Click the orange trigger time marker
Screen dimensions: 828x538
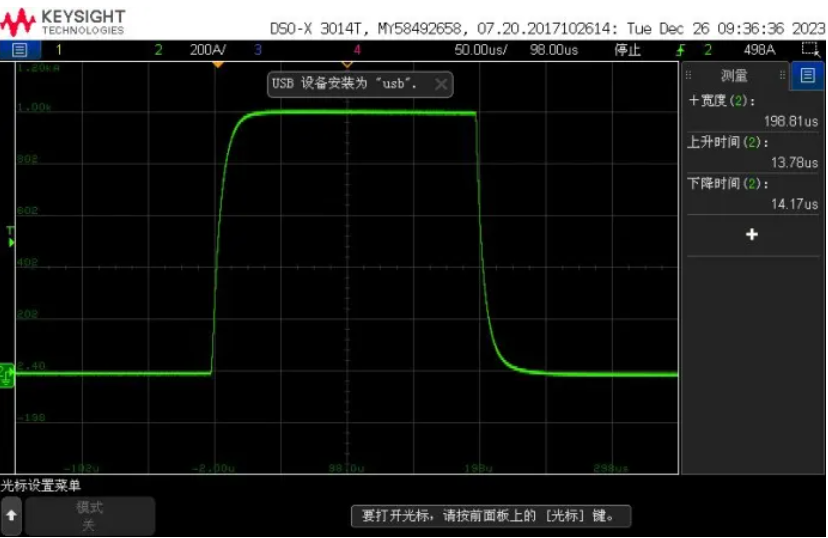coord(217,64)
